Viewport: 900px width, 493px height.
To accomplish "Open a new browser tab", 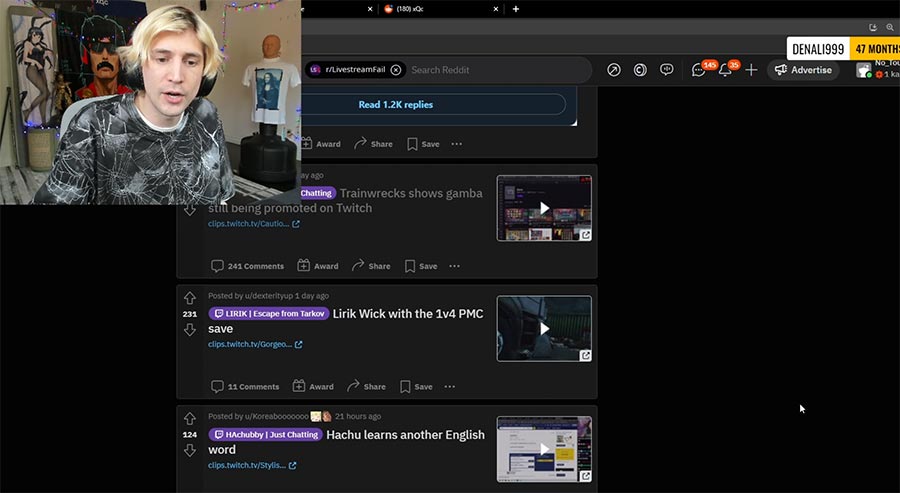I will tap(515, 9).
